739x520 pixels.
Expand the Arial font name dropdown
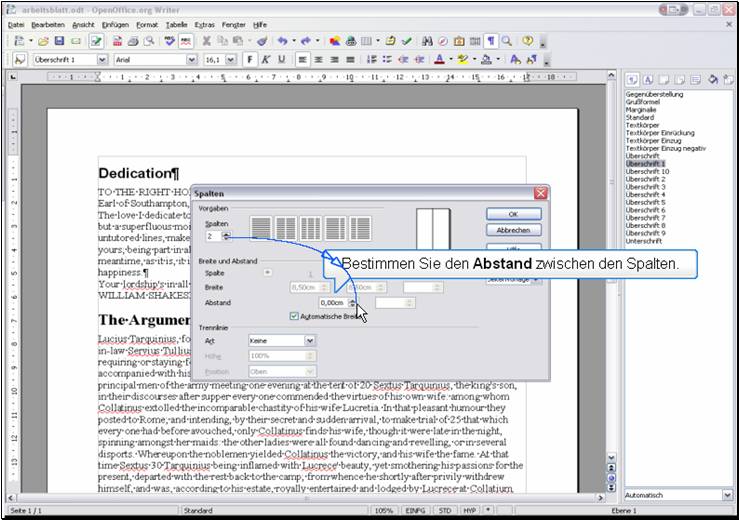pos(192,60)
